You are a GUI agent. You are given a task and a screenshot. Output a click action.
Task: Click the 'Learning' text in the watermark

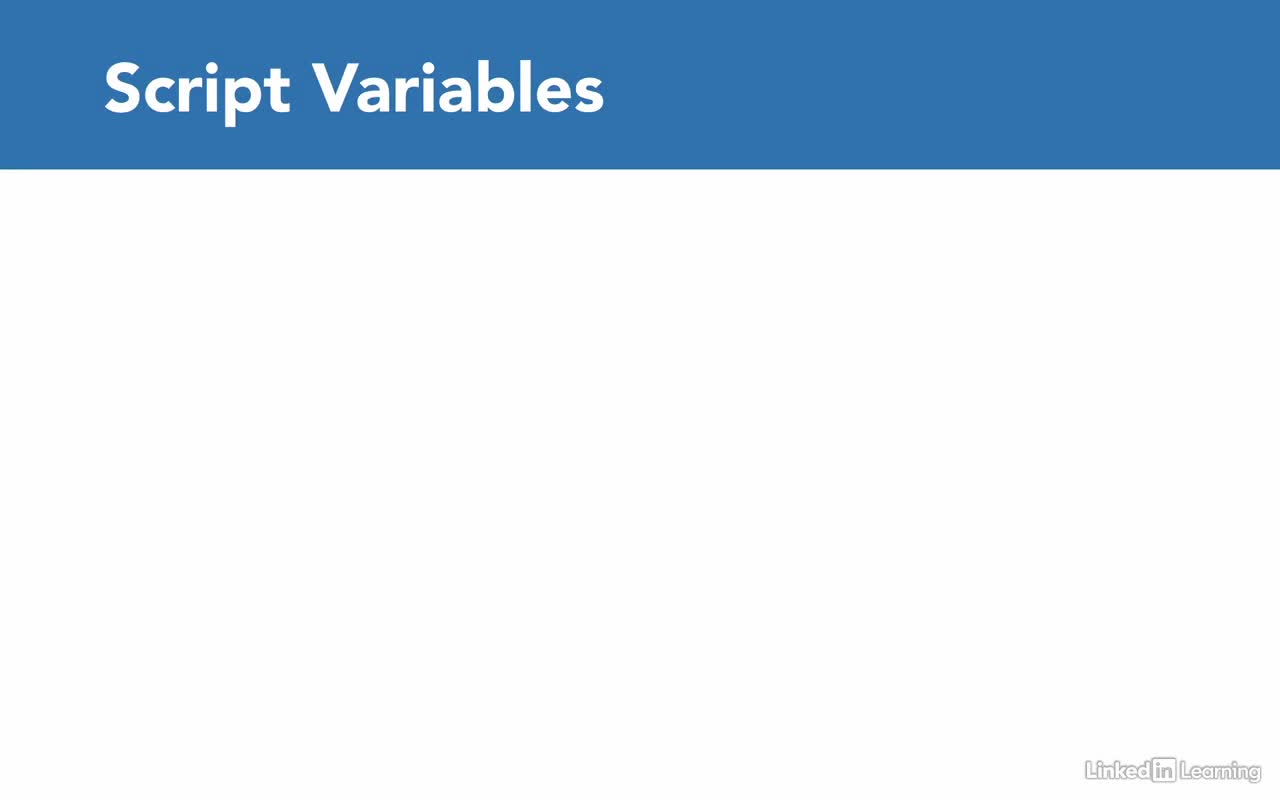click(1220, 771)
